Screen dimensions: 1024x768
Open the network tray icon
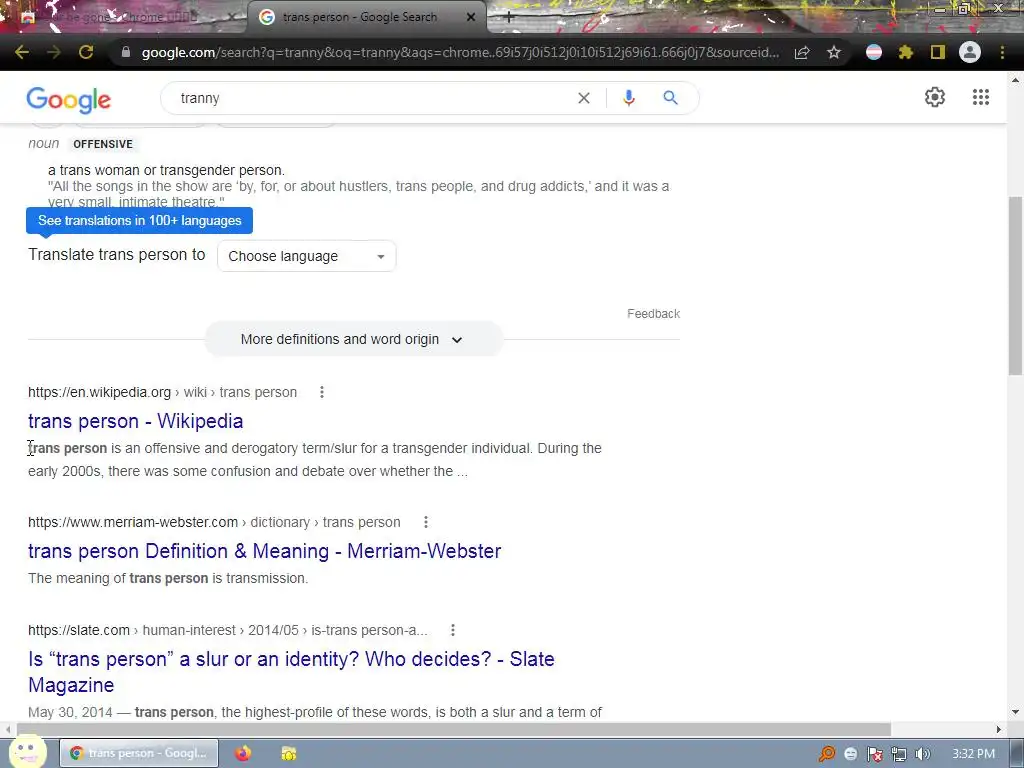pyautogui.click(x=899, y=754)
